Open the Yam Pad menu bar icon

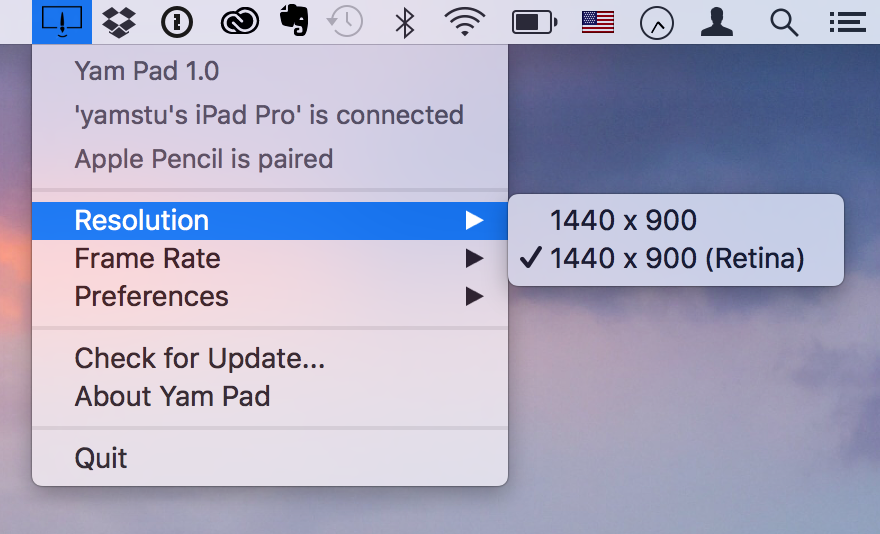point(62,22)
